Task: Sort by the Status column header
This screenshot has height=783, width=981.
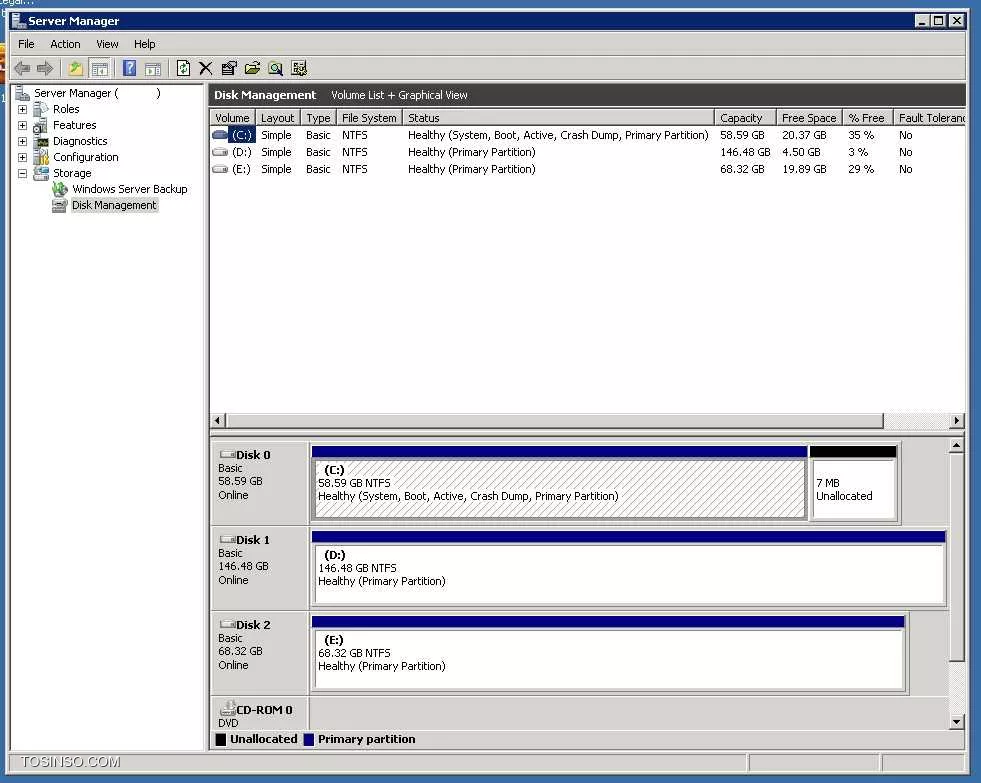Action: click(x=558, y=118)
